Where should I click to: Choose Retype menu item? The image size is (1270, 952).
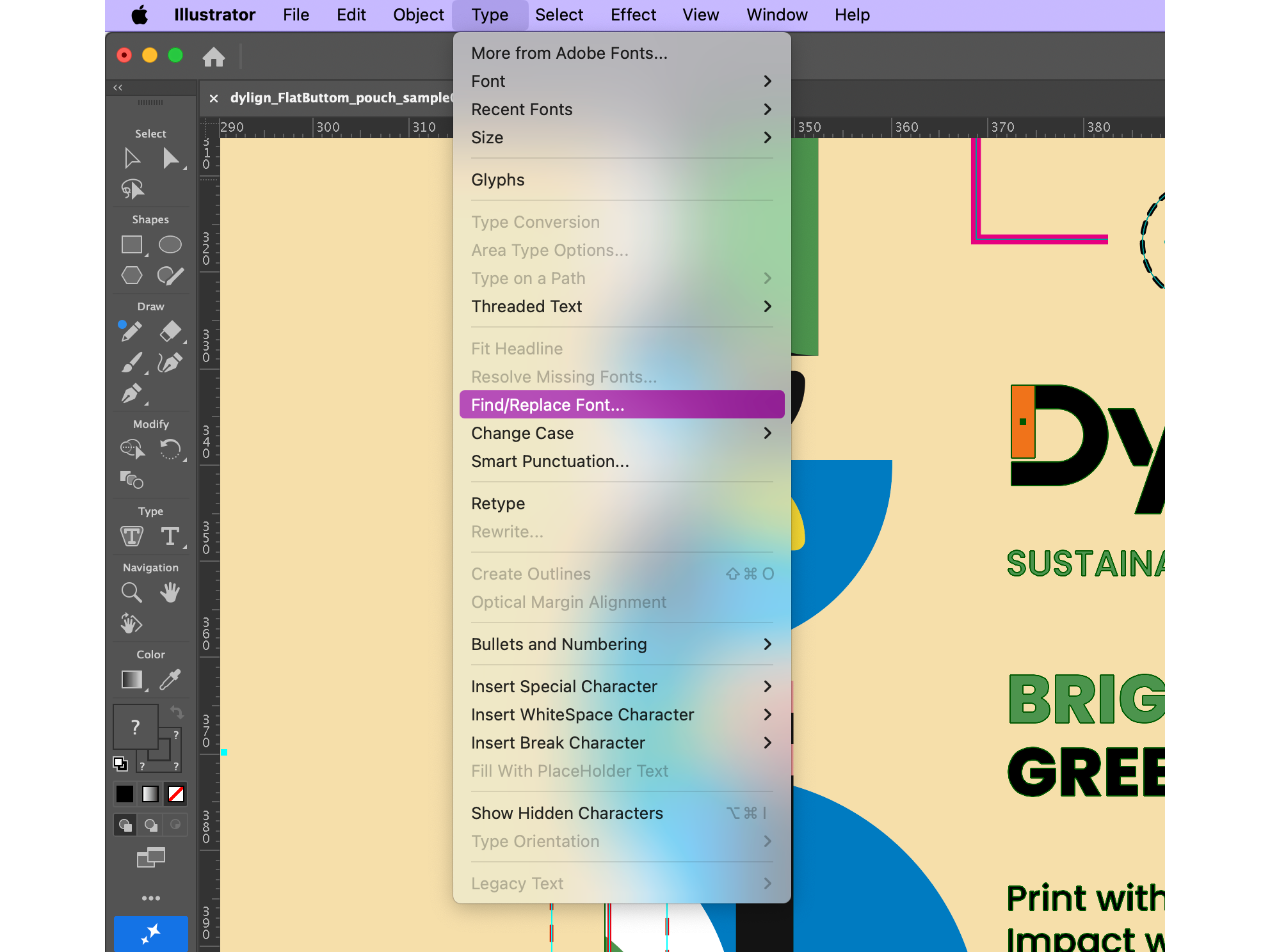622,504
